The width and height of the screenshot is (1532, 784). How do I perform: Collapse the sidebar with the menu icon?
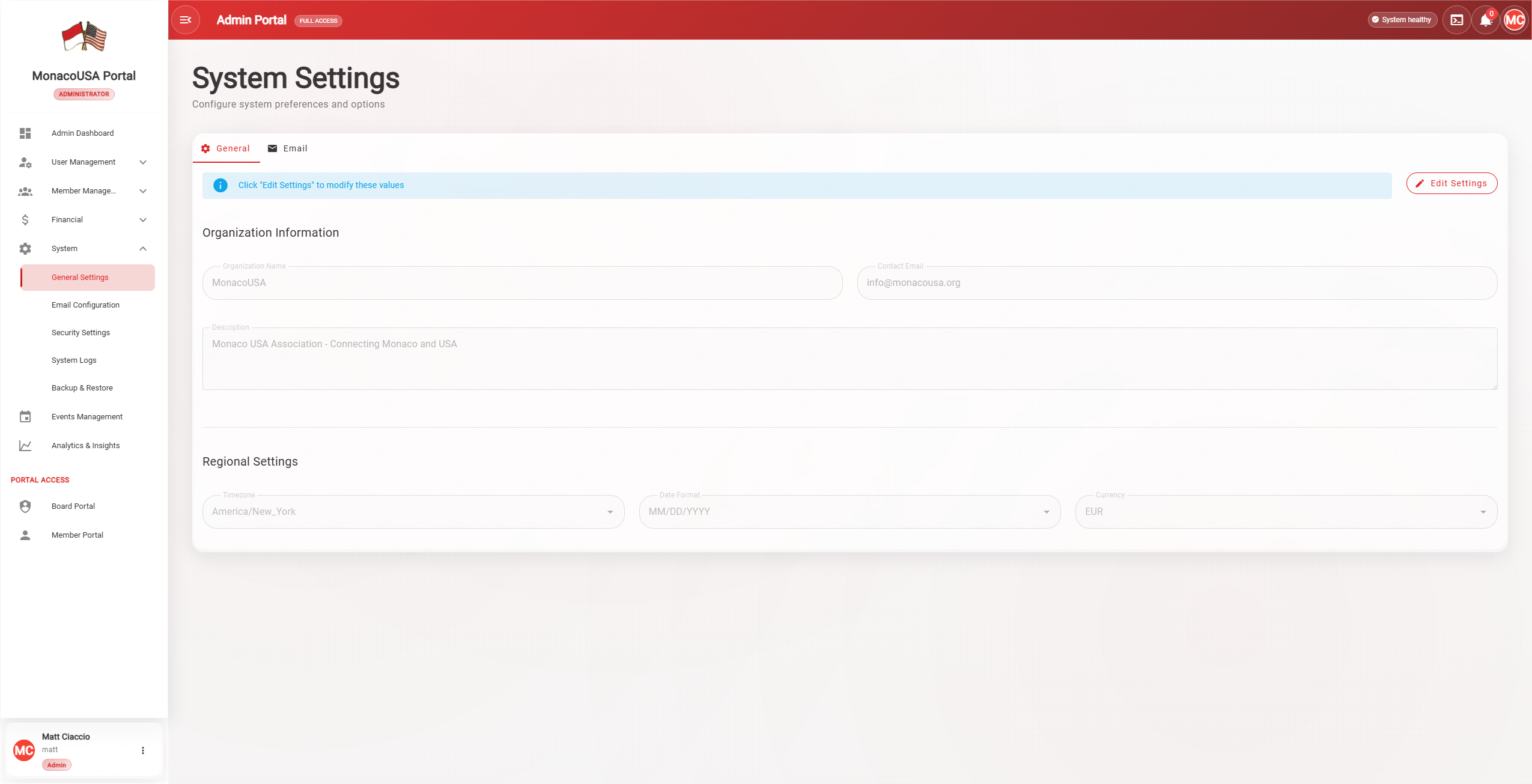pos(186,20)
